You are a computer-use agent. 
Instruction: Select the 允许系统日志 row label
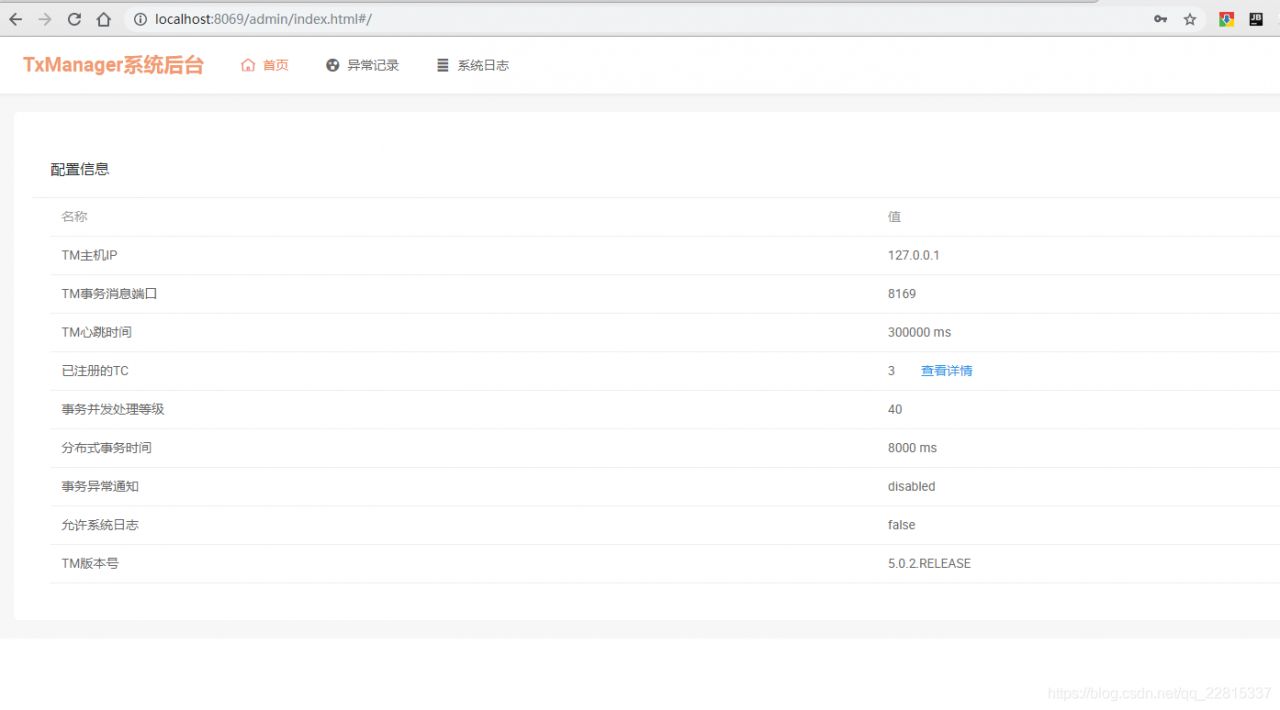[x=100, y=525]
